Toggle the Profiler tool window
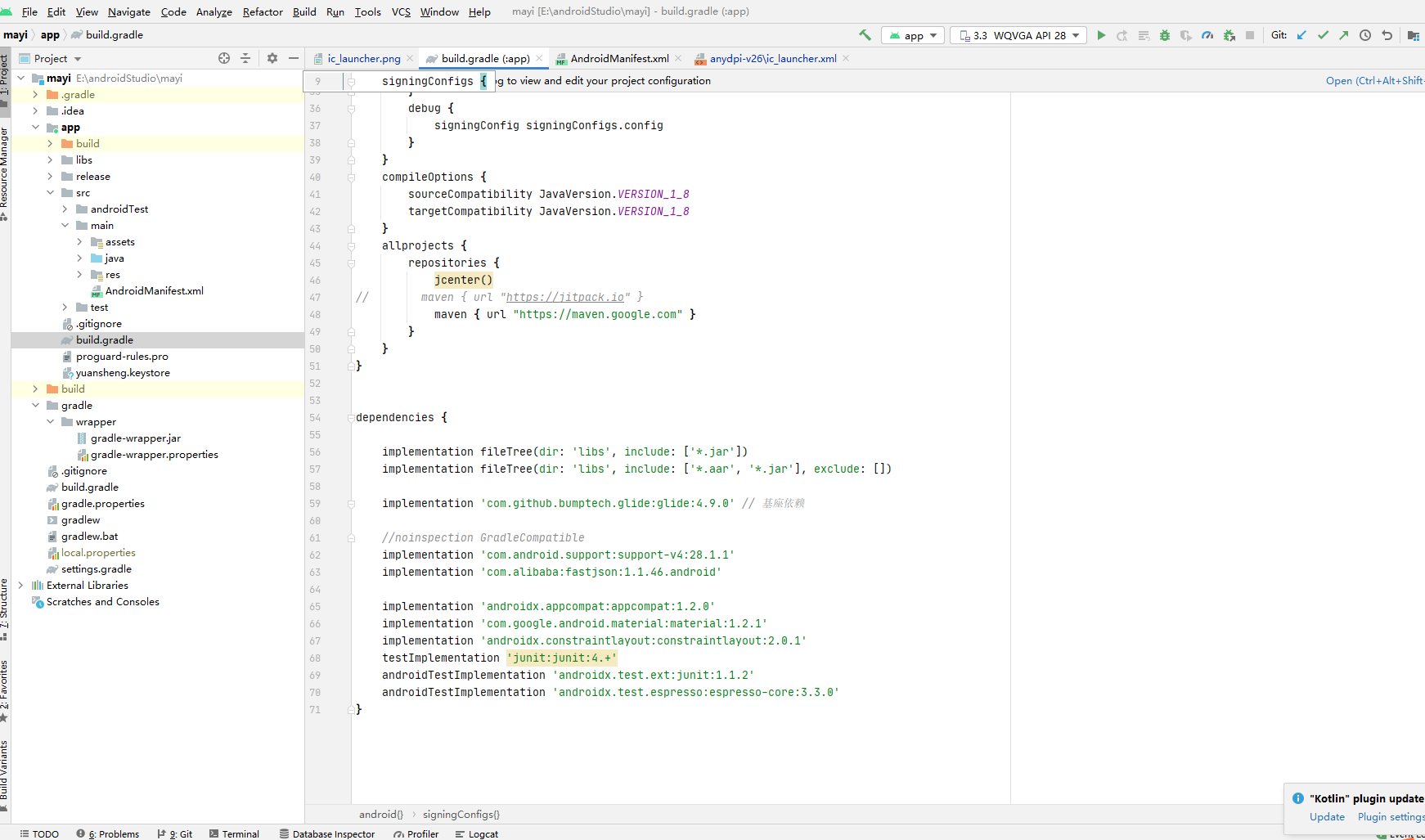Viewport: 1425px width, 840px height. [x=416, y=833]
